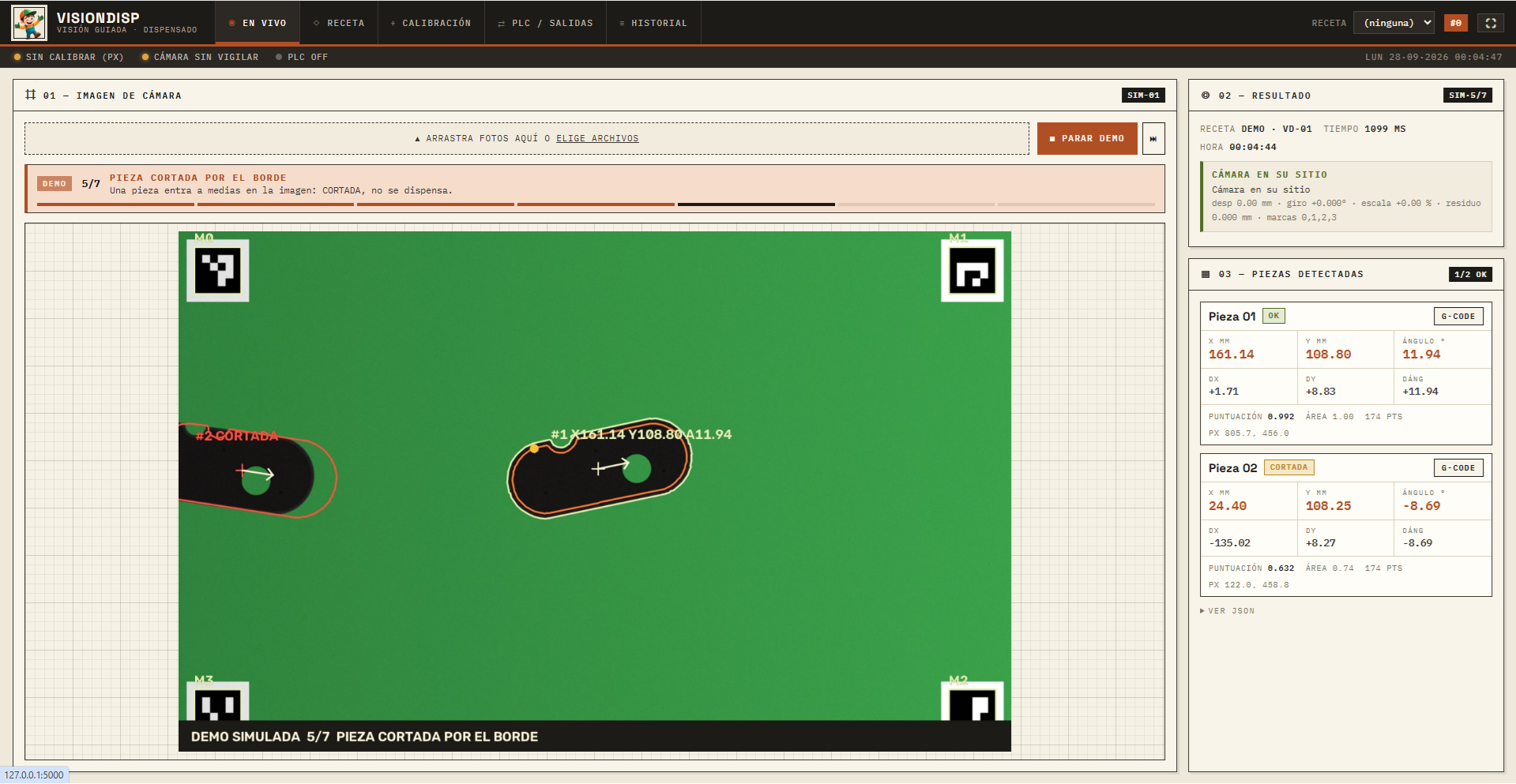Image resolution: width=1516 pixels, height=784 pixels.
Task: Click Pieza 01 angle value 11.94
Action: click(x=1421, y=354)
